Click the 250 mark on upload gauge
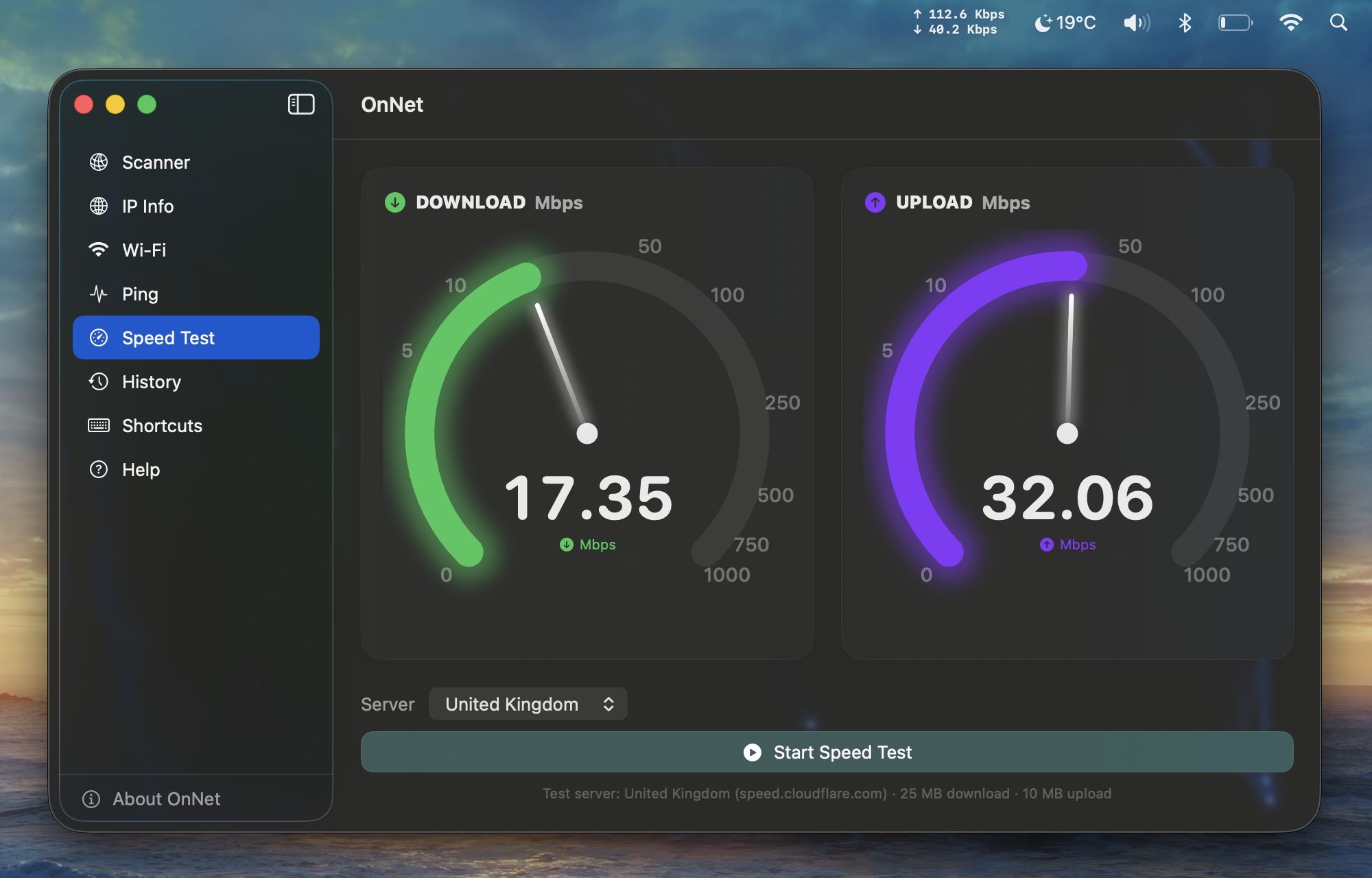 (x=1262, y=403)
